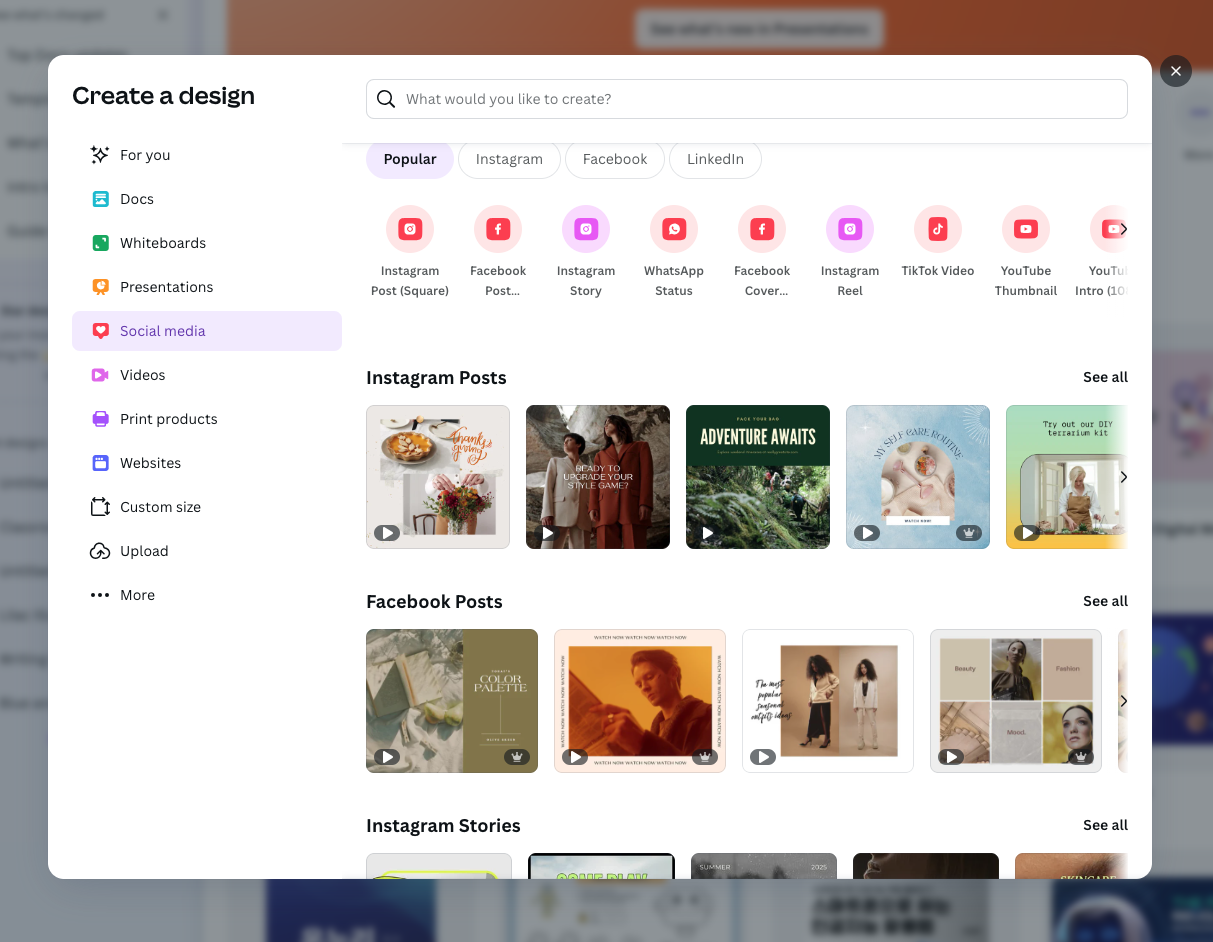Create an Instagram Post (Square) design
The height and width of the screenshot is (942, 1213).
click(x=410, y=251)
